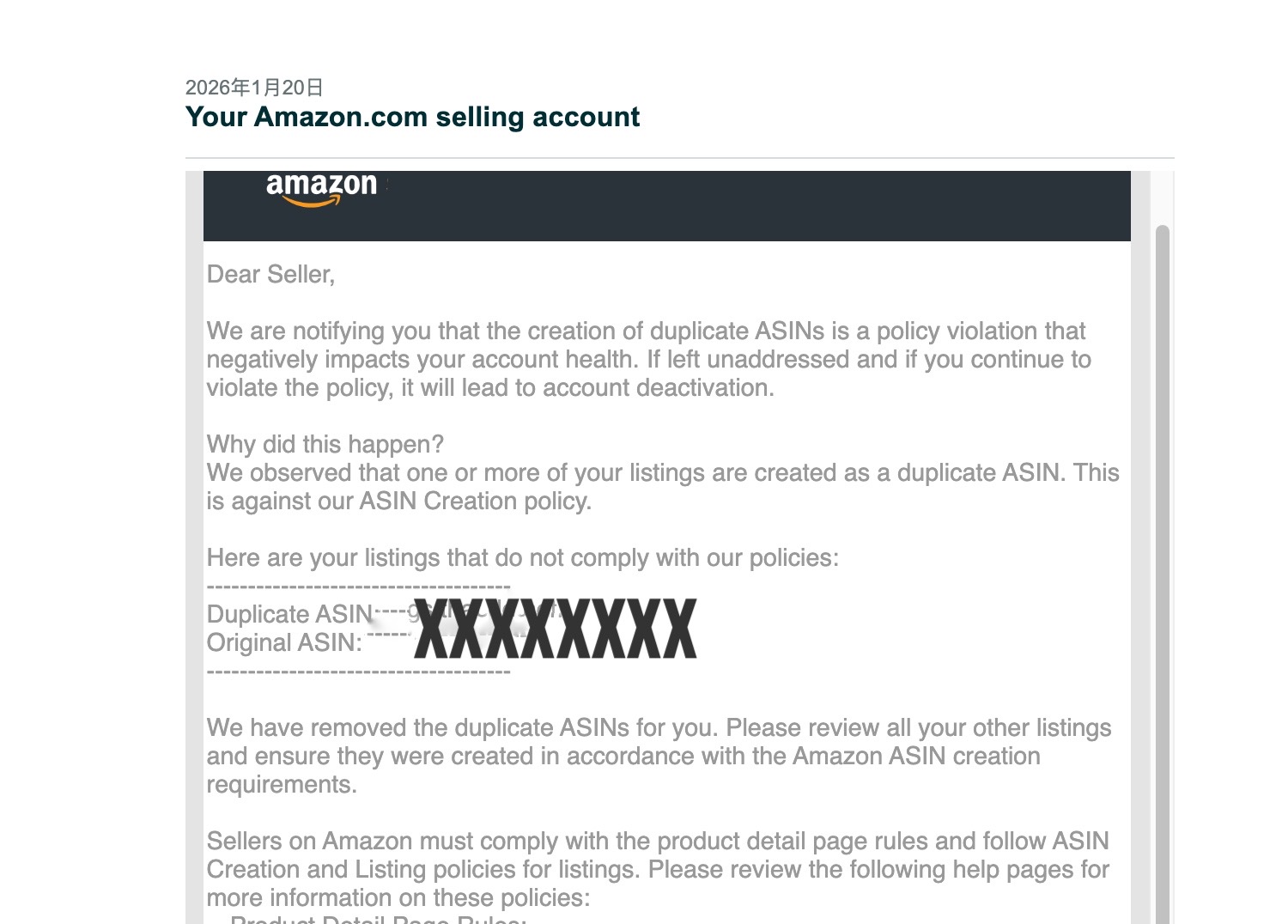Click the "Dear Seller," greeting line
Screen dimensions: 1288x924
click(x=270, y=275)
